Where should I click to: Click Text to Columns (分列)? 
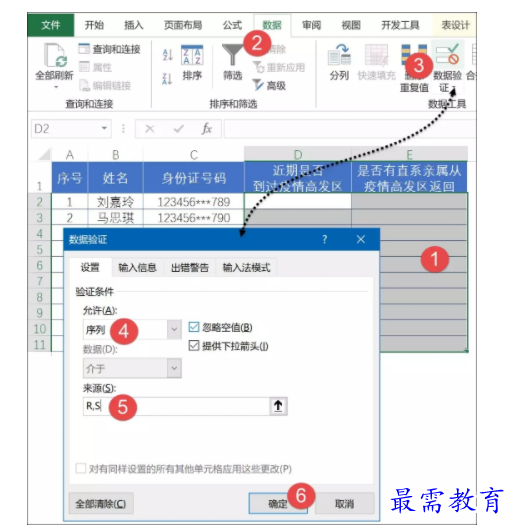[x=339, y=63]
